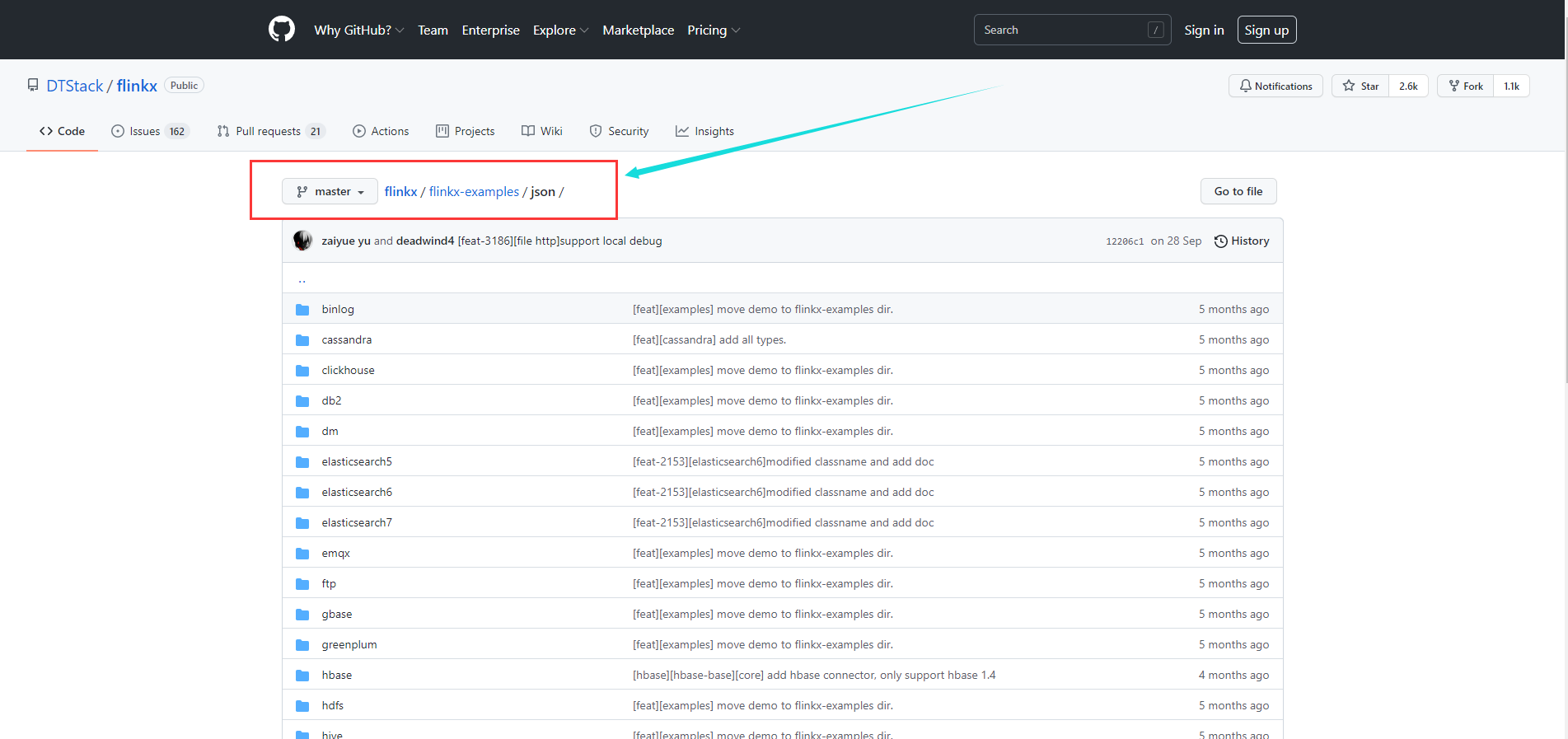
Task: Click the dm folder icon
Action: [x=302, y=432]
